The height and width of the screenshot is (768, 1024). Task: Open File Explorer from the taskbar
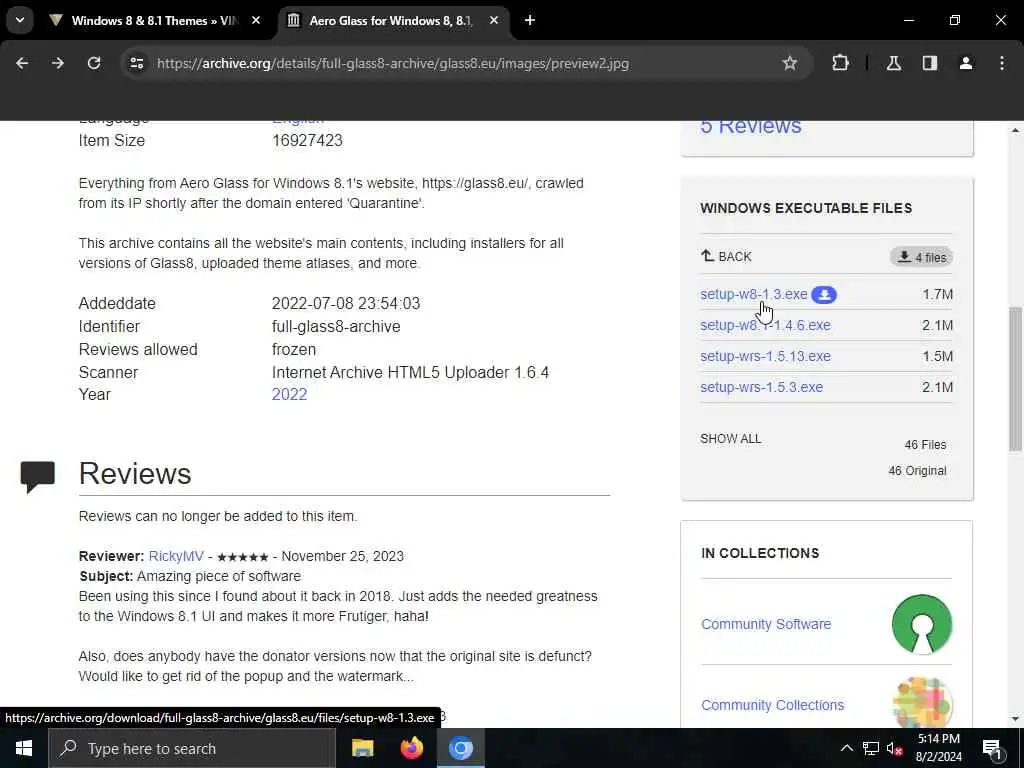(362, 748)
